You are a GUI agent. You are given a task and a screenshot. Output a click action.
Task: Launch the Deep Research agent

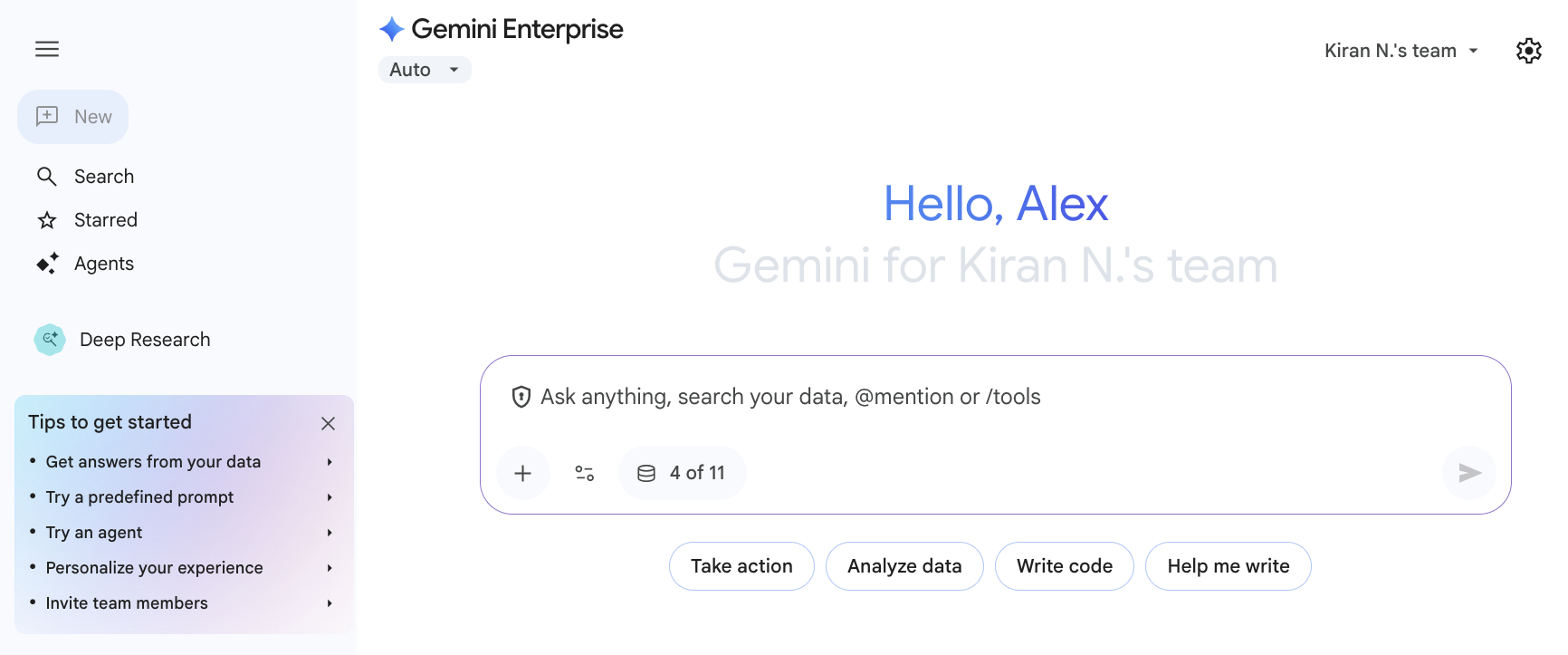pyautogui.click(x=121, y=339)
